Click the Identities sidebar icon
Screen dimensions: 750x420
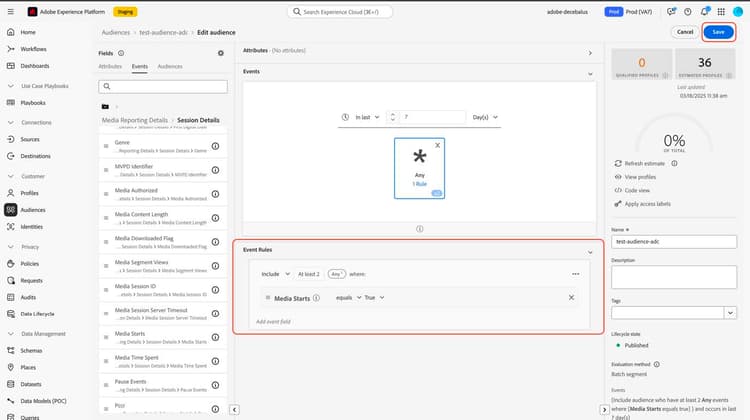(x=11, y=227)
